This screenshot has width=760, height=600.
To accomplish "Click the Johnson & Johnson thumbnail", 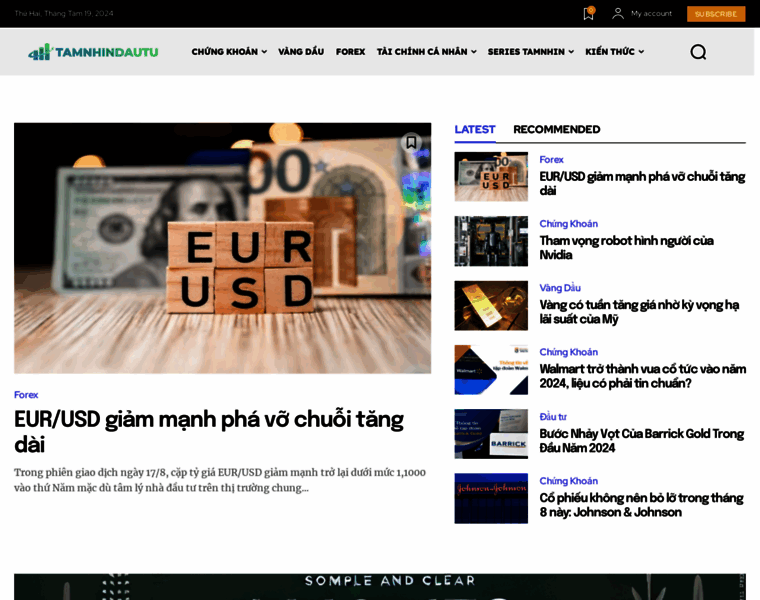I will (491, 498).
